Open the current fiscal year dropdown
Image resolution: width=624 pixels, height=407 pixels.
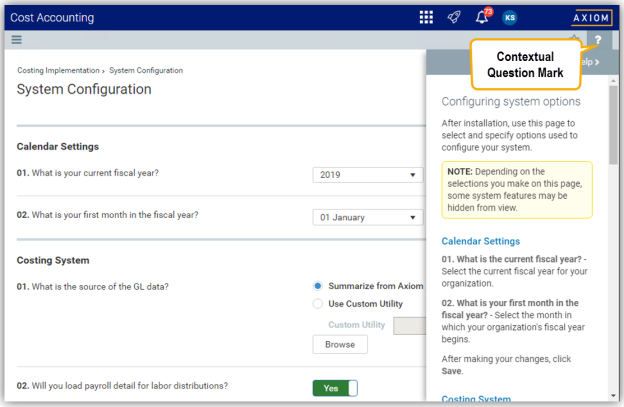click(368, 175)
